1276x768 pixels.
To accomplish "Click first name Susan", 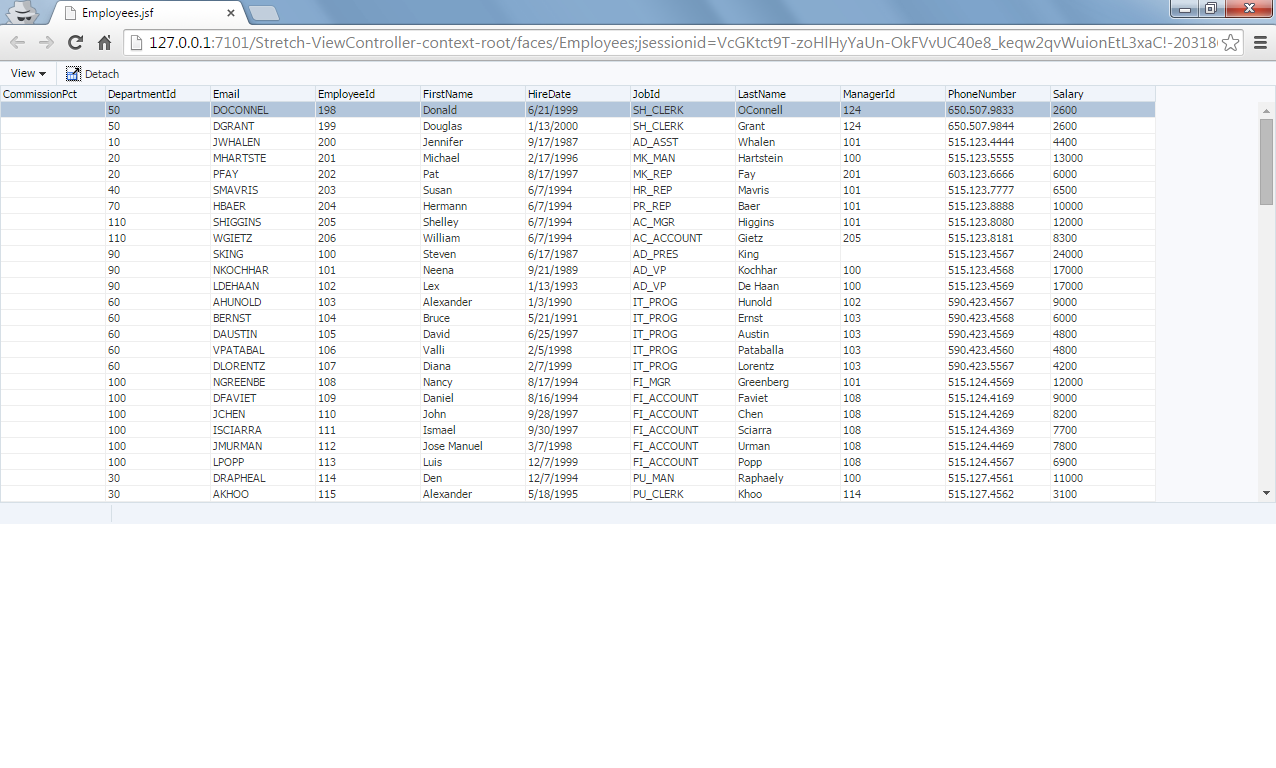I will tap(437, 190).
